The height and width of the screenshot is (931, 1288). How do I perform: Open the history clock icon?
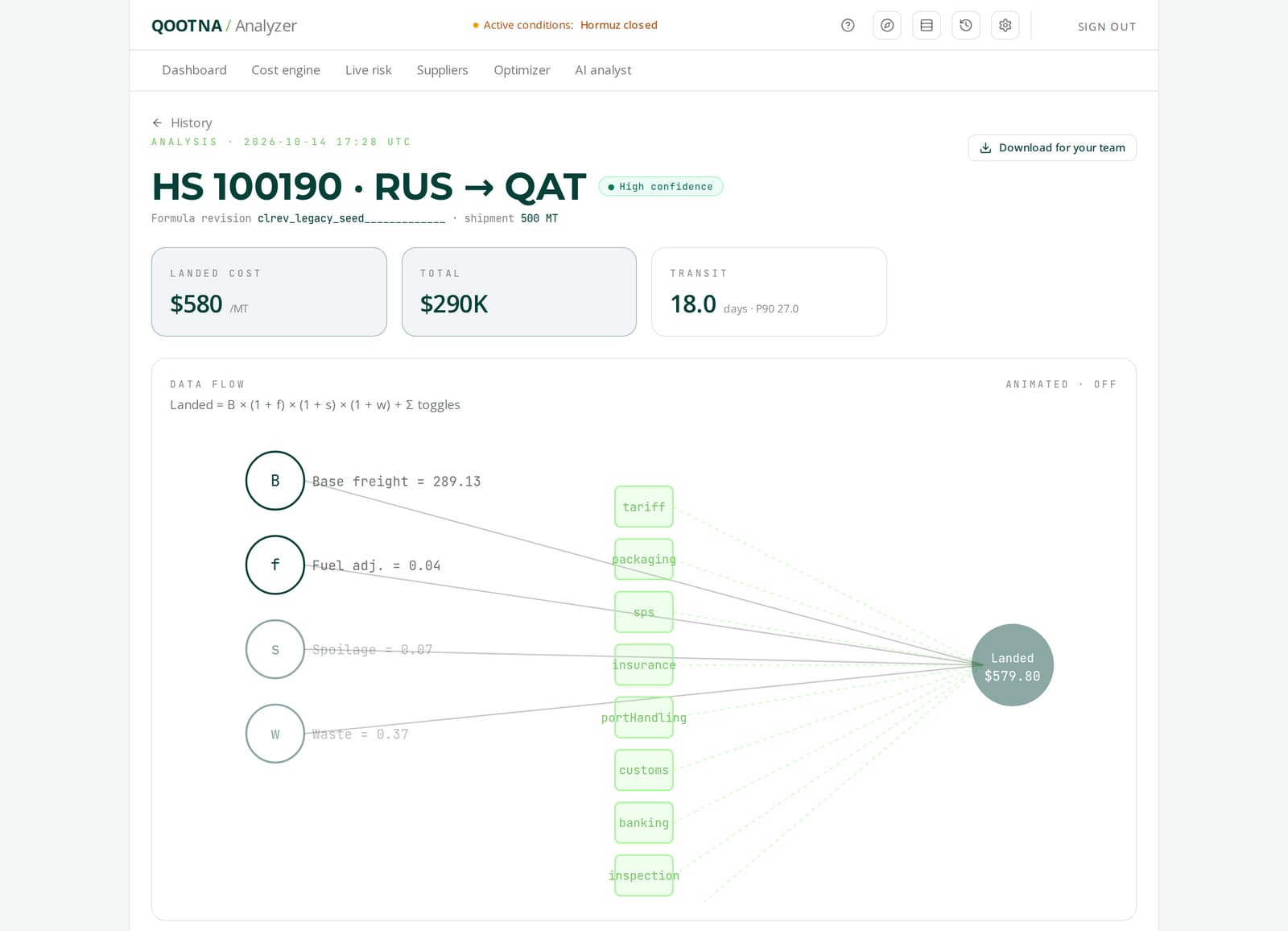[966, 26]
